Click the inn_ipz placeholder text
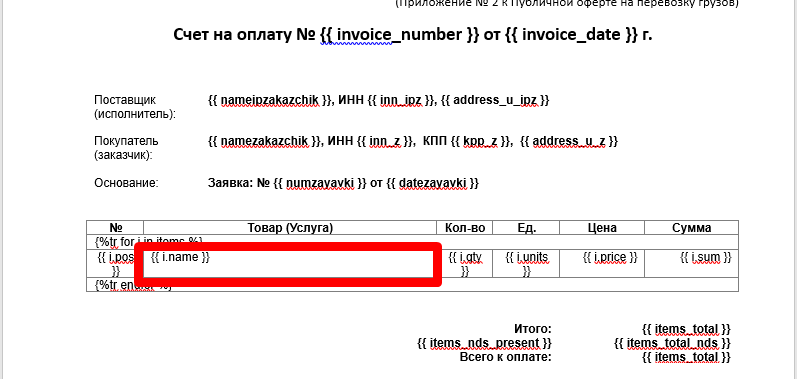797x379 pixels. 402,100
